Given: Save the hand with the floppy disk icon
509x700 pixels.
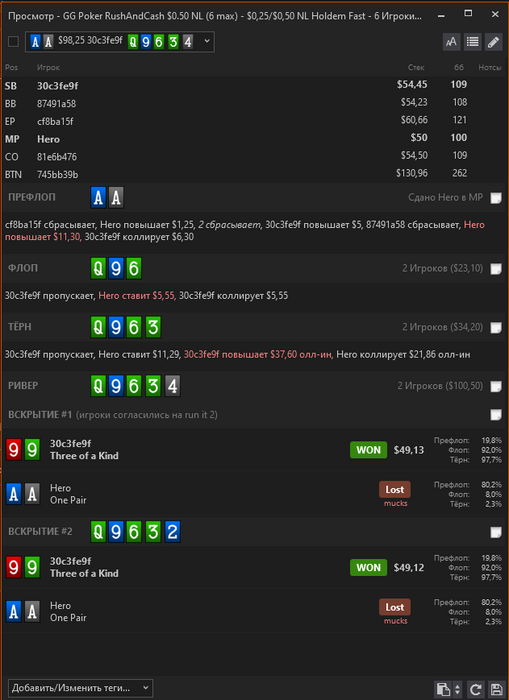Looking at the screenshot, I should [495, 689].
